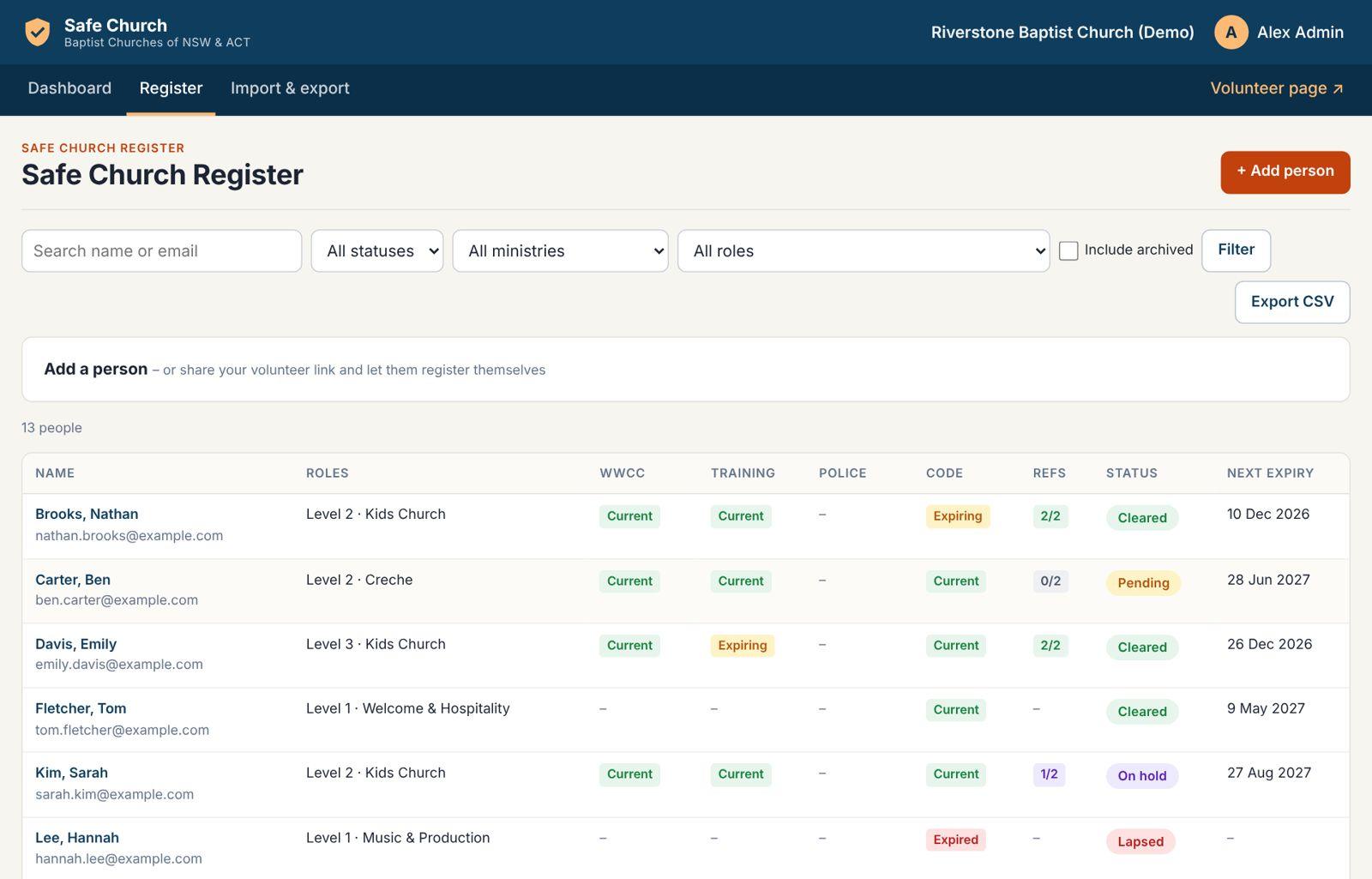1372x879 pixels.
Task: Click the Expiring code badge for Nathan Brooks
Action: [x=957, y=516]
